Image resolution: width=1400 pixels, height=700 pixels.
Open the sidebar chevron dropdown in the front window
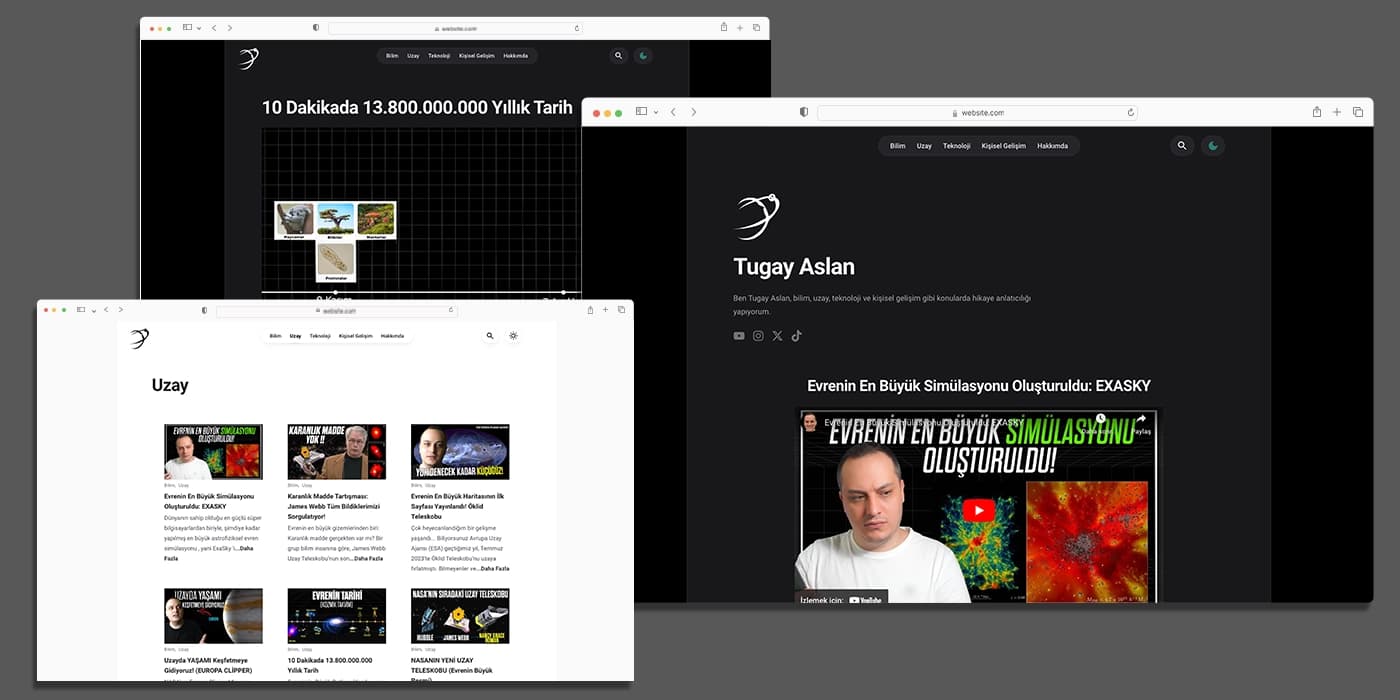coord(93,311)
